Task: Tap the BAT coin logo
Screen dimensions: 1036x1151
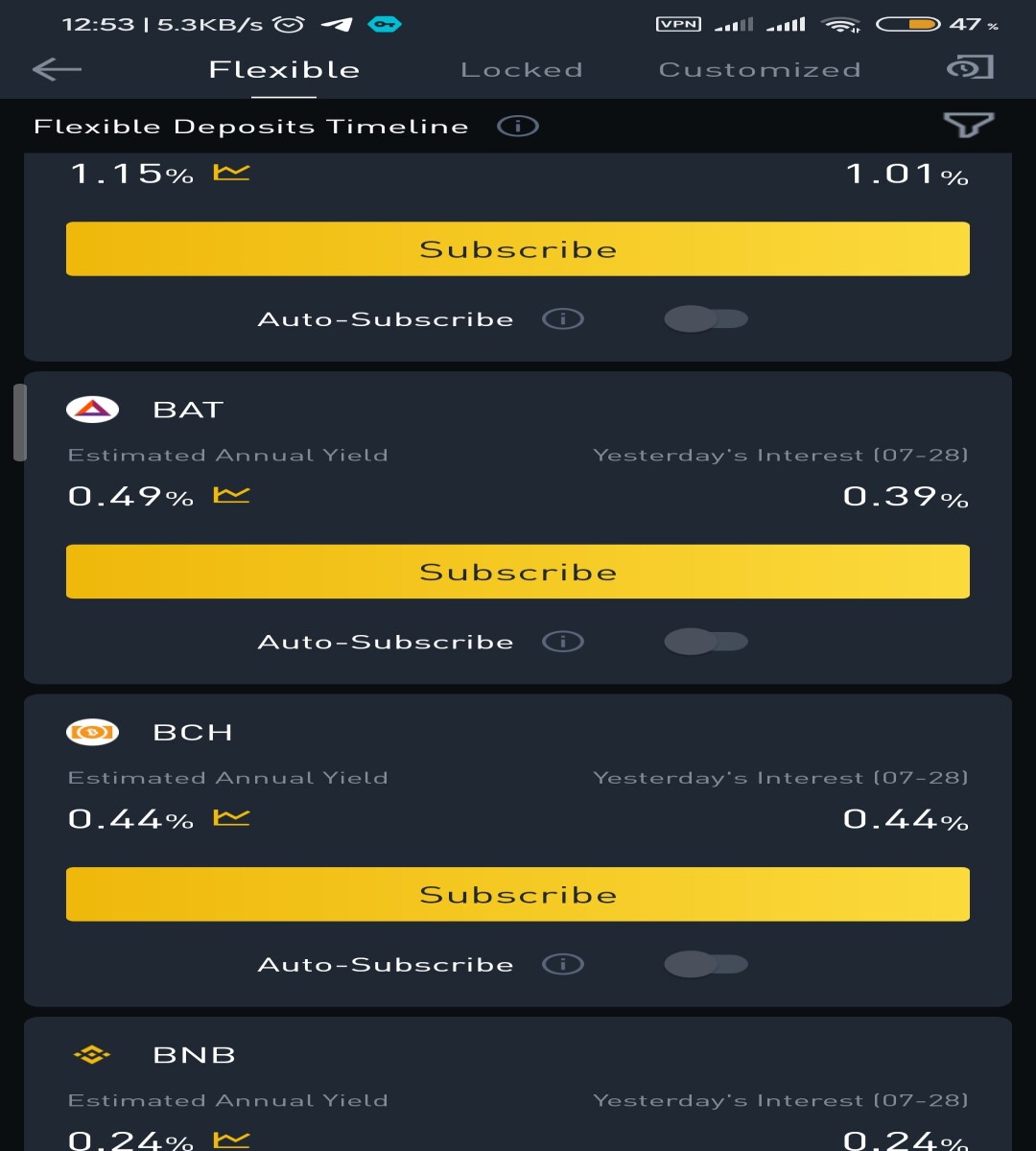Action: (92, 410)
